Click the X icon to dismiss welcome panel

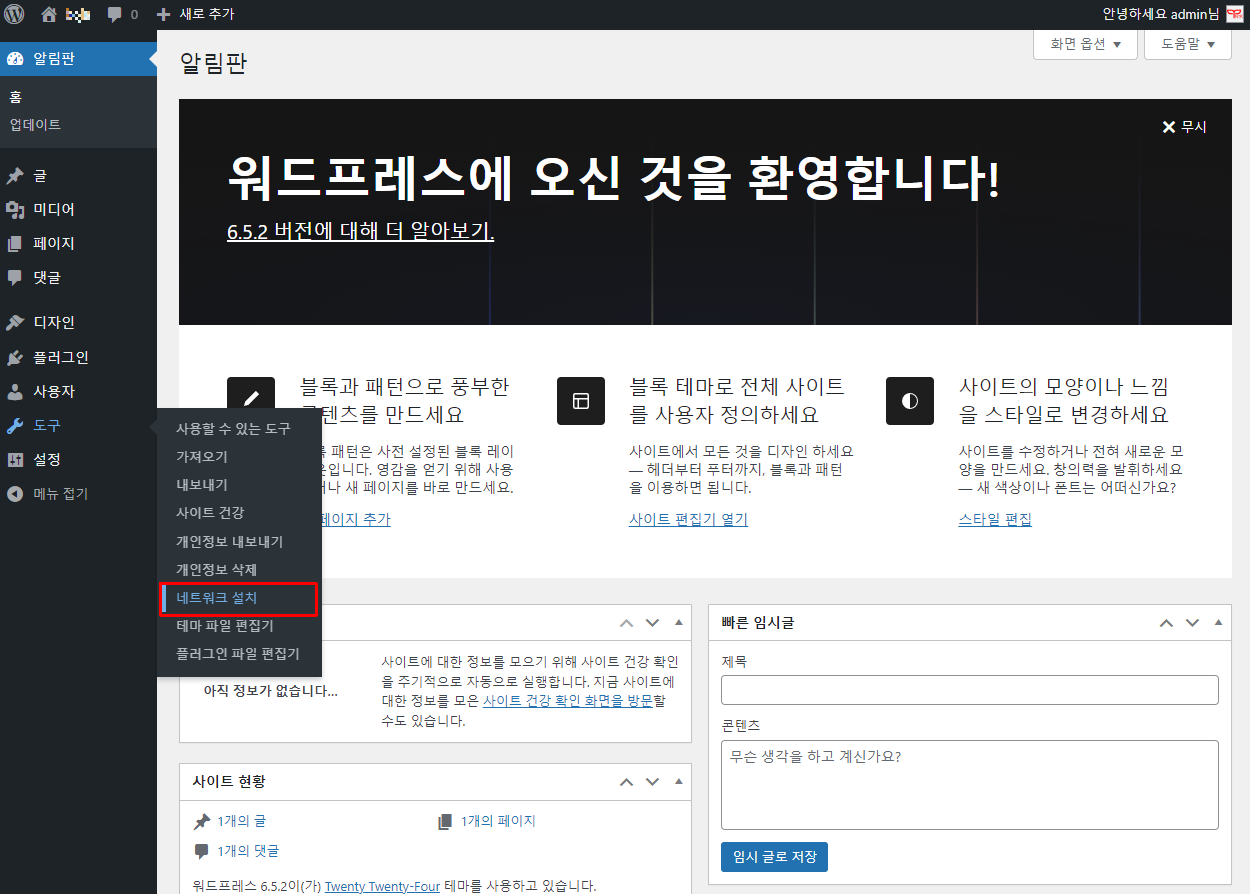(x=1168, y=127)
